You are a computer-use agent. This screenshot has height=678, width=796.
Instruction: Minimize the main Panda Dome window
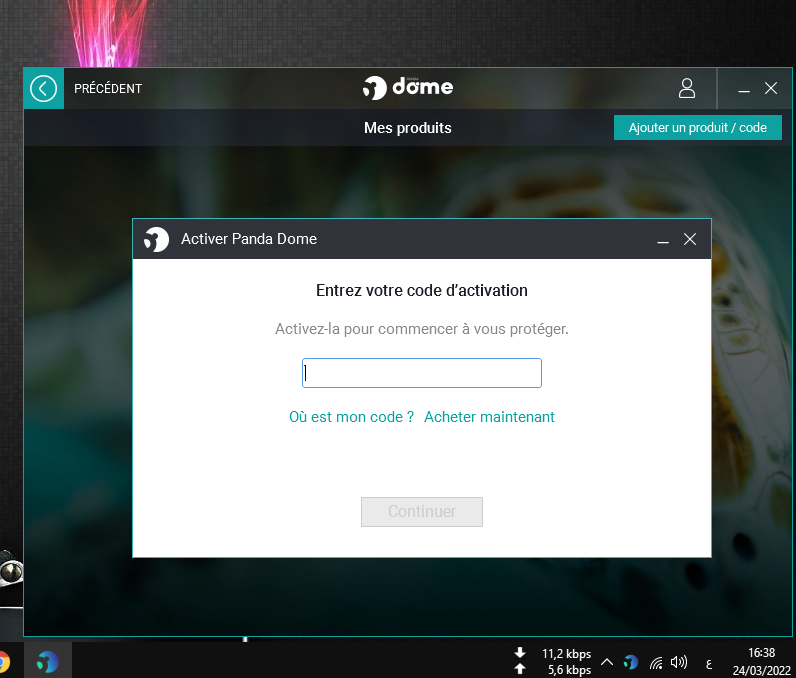(744, 89)
